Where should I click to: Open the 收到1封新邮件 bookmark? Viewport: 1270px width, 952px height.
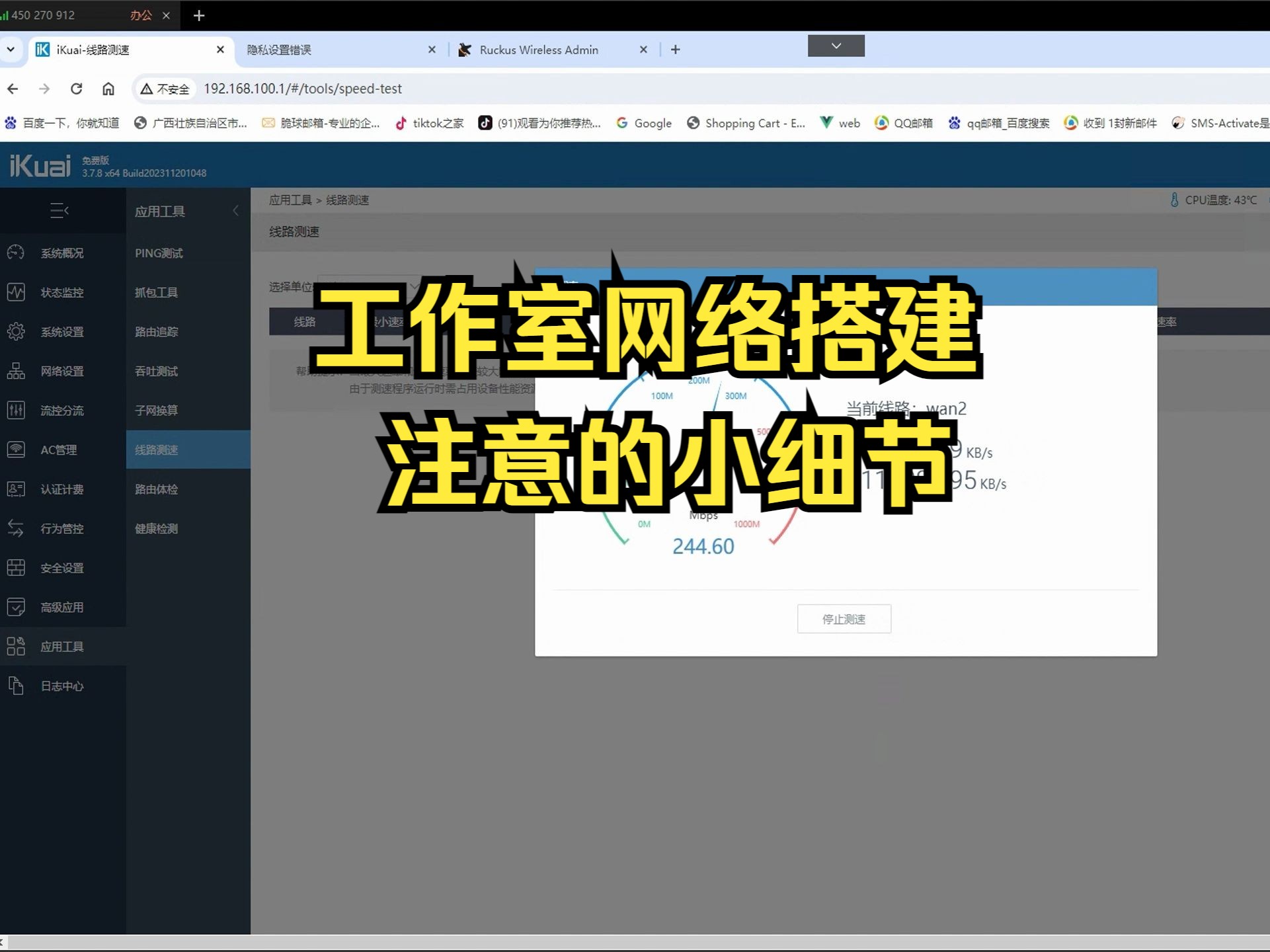click(1111, 123)
